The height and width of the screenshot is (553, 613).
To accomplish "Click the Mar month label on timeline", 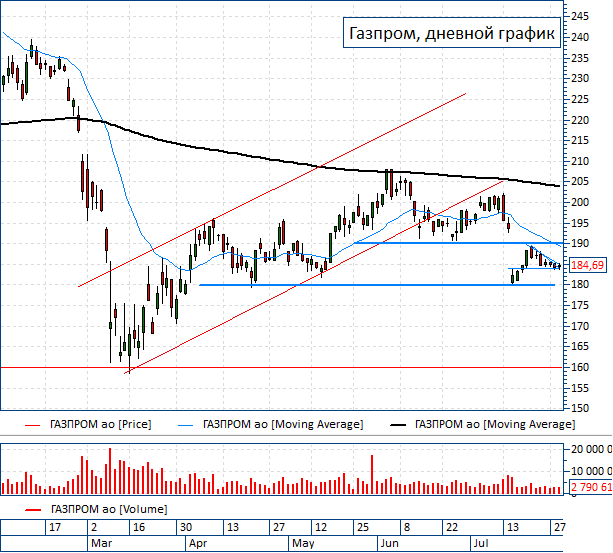I will pyautogui.click(x=102, y=543).
